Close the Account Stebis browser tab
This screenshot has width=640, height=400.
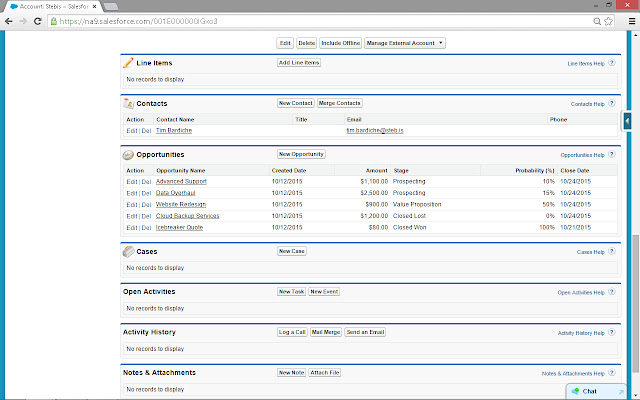point(94,7)
